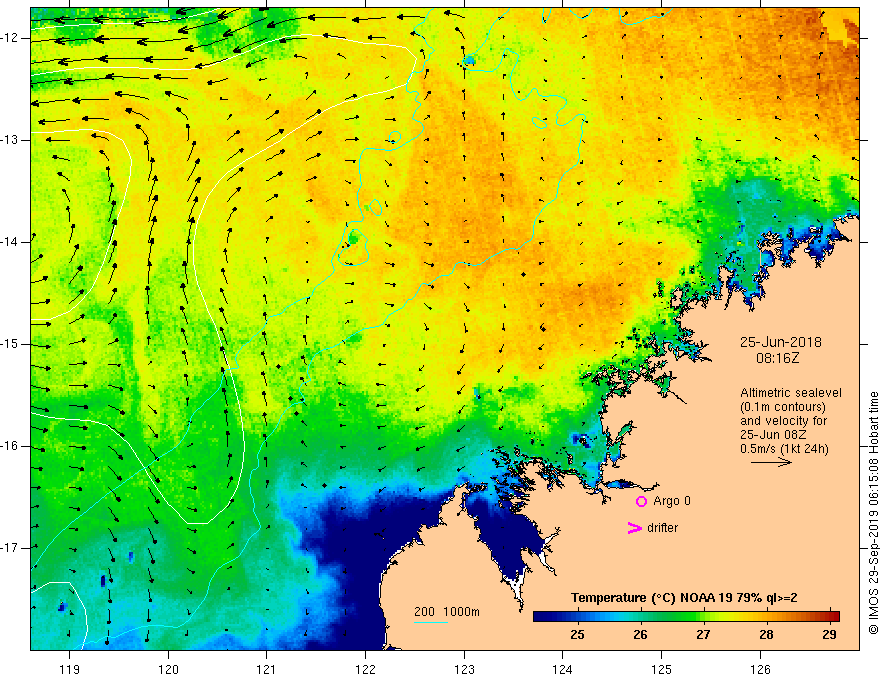The image size is (880, 680).
Task: Click the temperature color bar legend
Action: point(686,616)
